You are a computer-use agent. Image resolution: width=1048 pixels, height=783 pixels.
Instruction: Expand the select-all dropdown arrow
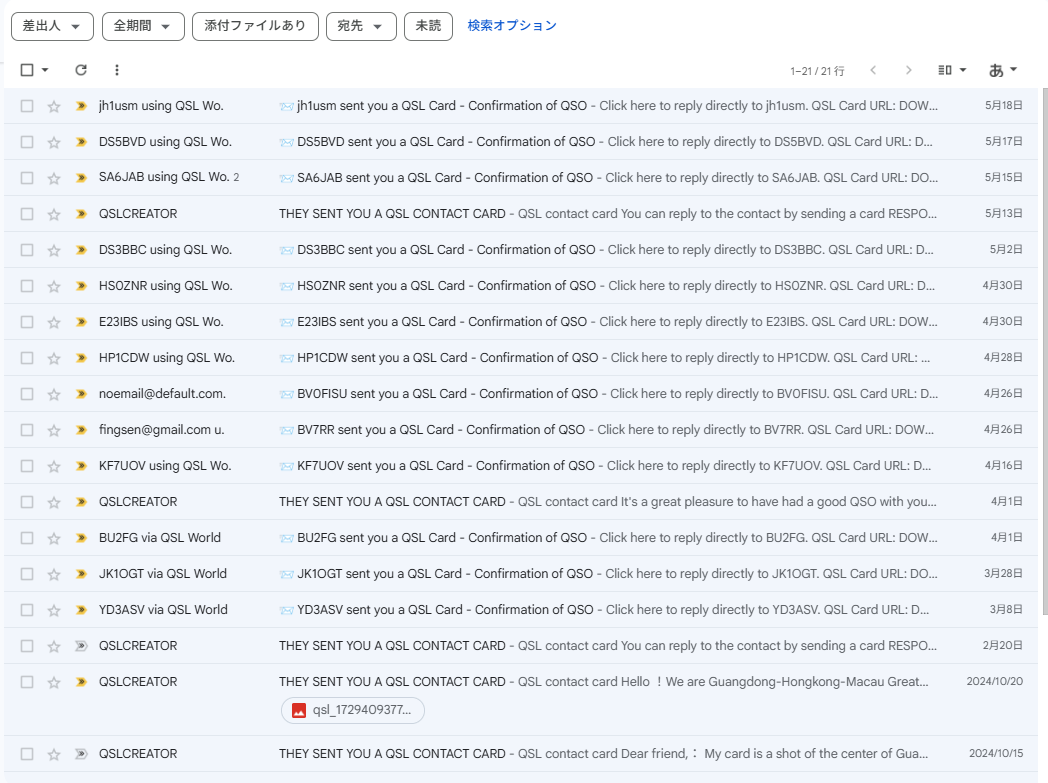click(x=45, y=70)
